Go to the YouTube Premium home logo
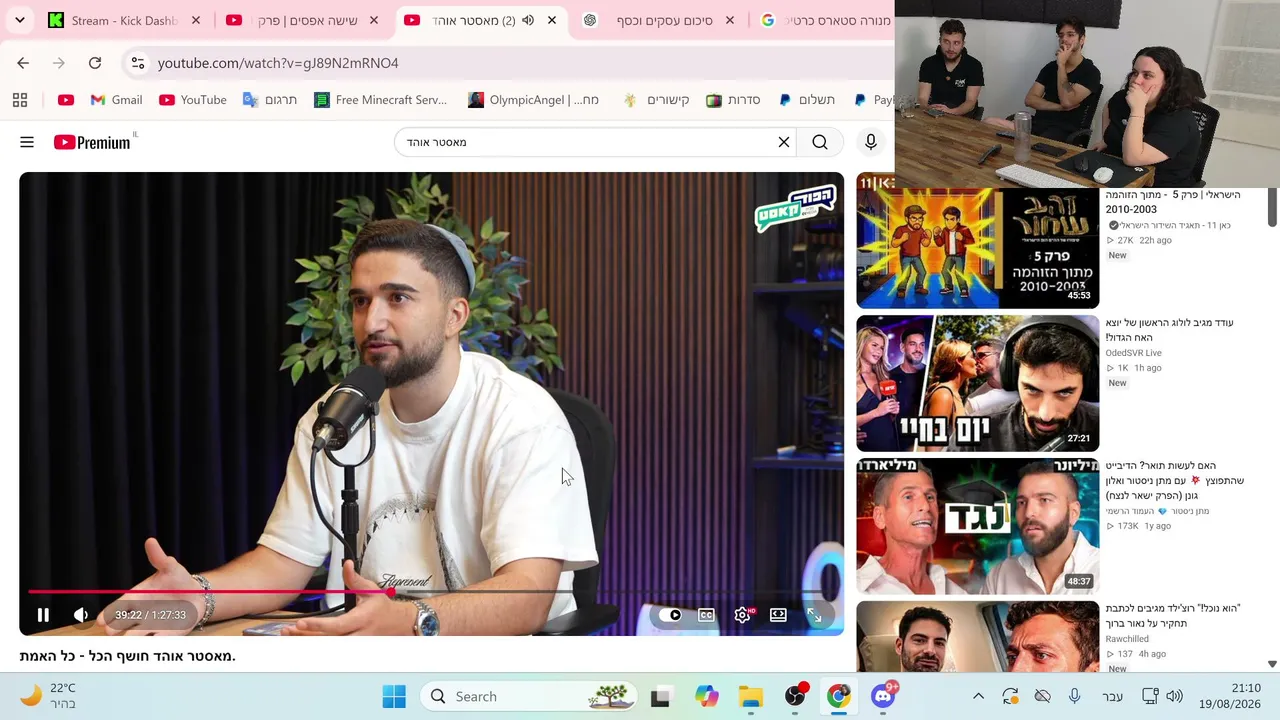The height and width of the screenshot is (720, 1280). [92, 142]
